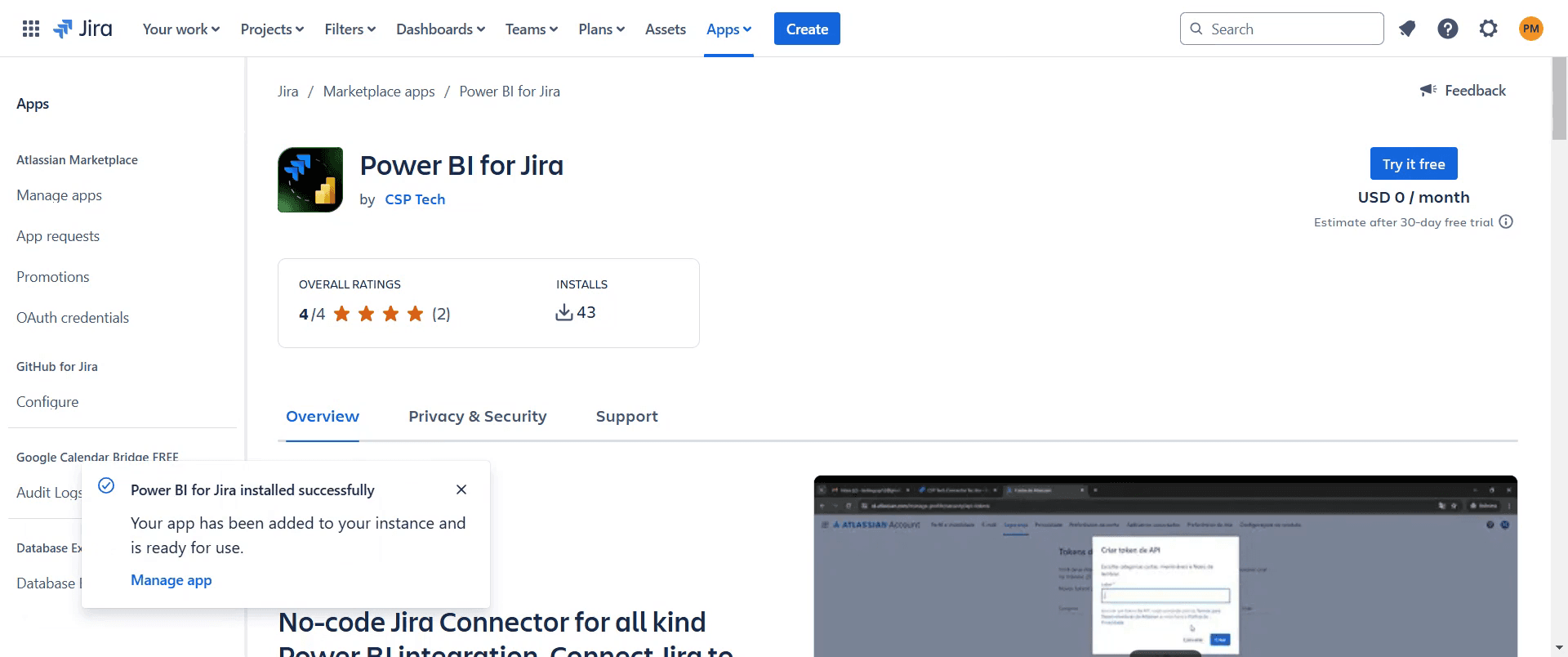Image resolution: width=1568 pixels, height=657 pixels.
Task: Click the Try it free button
Action: pos(1414,163)
